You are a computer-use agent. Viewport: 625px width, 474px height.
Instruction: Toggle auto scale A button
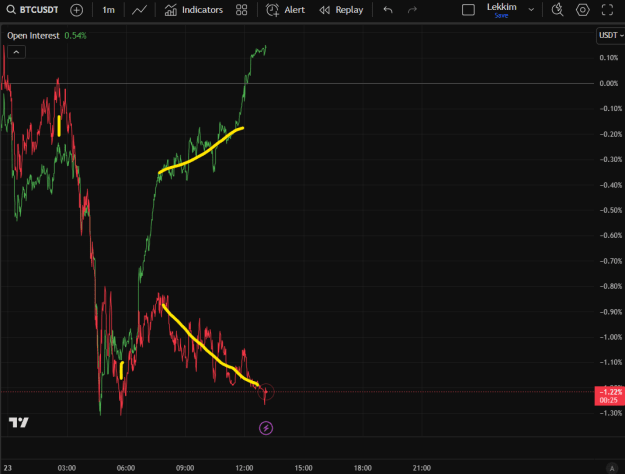[x=611, y=468]
